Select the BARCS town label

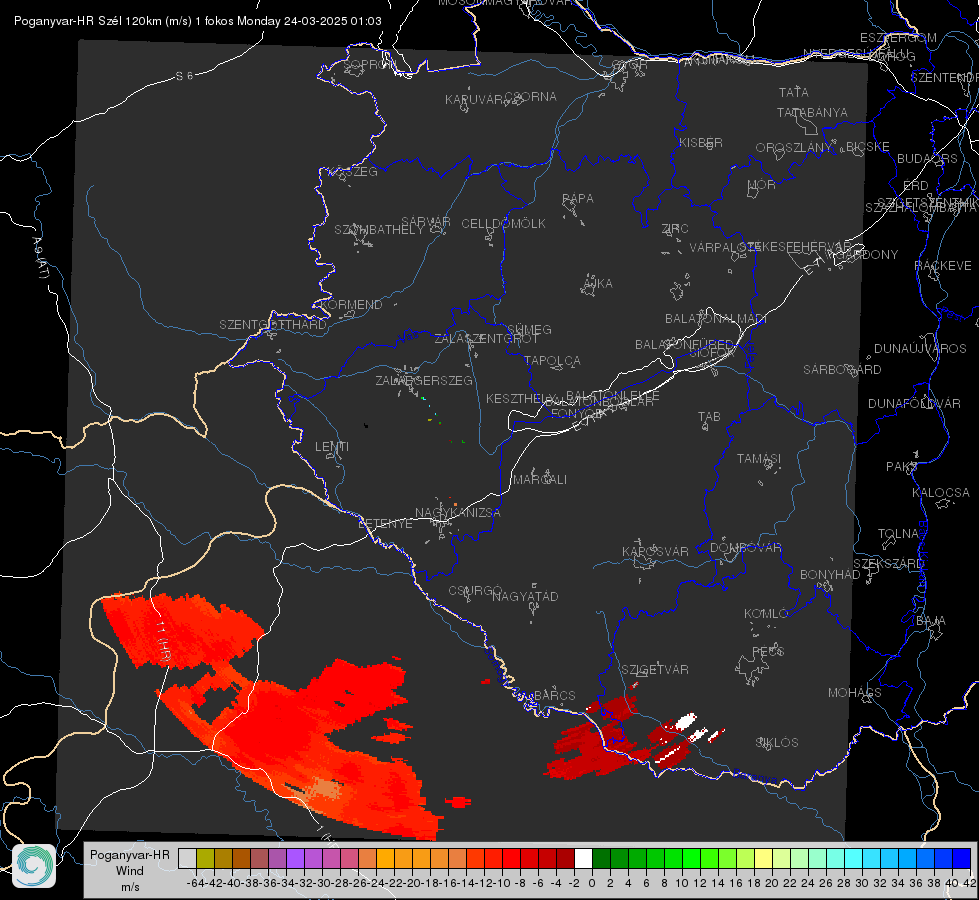[554, 695]
